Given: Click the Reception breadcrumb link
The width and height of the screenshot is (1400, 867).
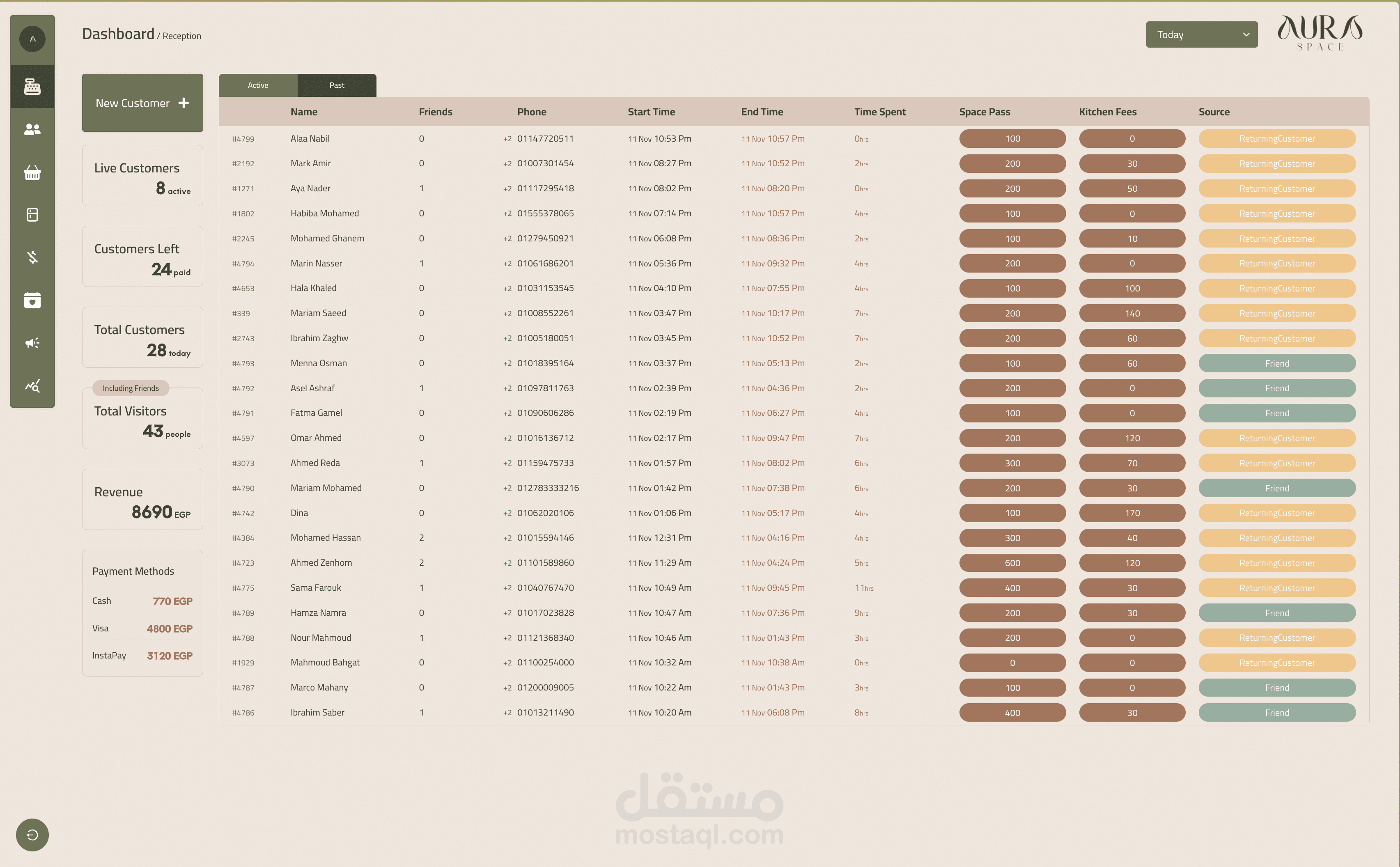Looking at the screenshot, I should click(182, 36).
